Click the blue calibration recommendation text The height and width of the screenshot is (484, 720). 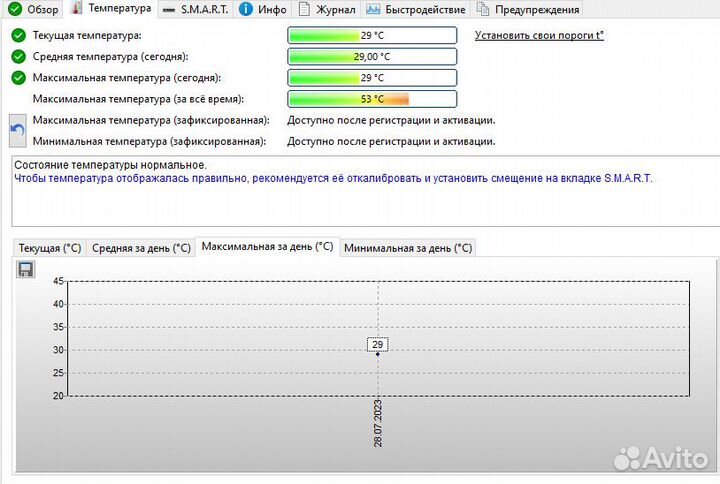333,178
